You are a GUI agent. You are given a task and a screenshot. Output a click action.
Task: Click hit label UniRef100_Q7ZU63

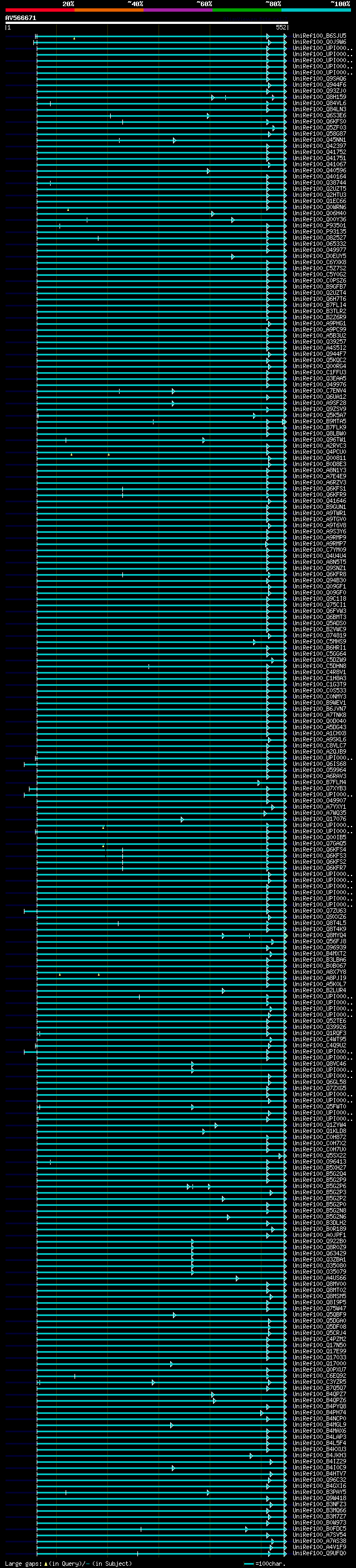319,911
